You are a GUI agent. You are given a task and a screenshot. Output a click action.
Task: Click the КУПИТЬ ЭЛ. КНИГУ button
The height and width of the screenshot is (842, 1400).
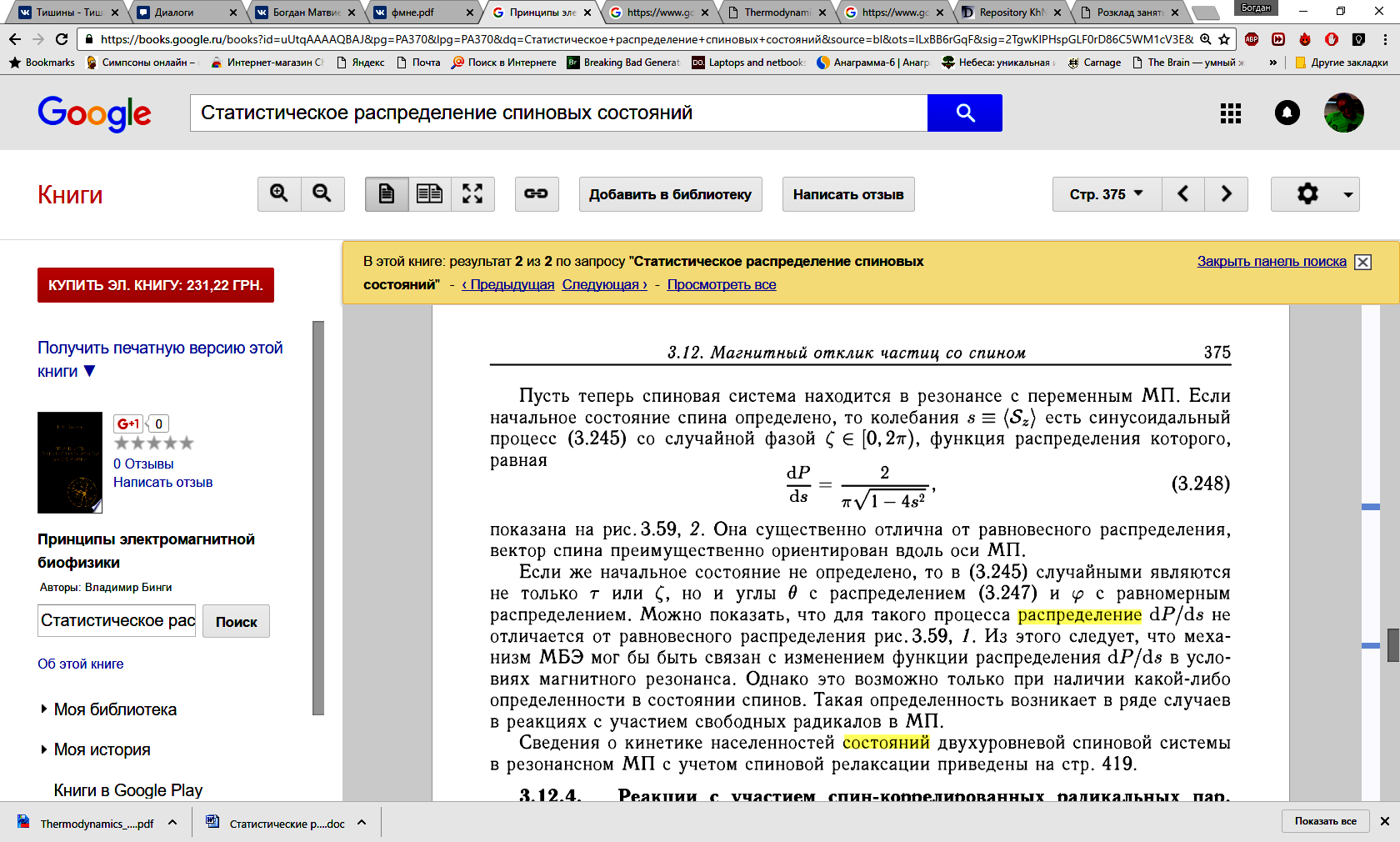pyautogui.click(x=156, y=285)
